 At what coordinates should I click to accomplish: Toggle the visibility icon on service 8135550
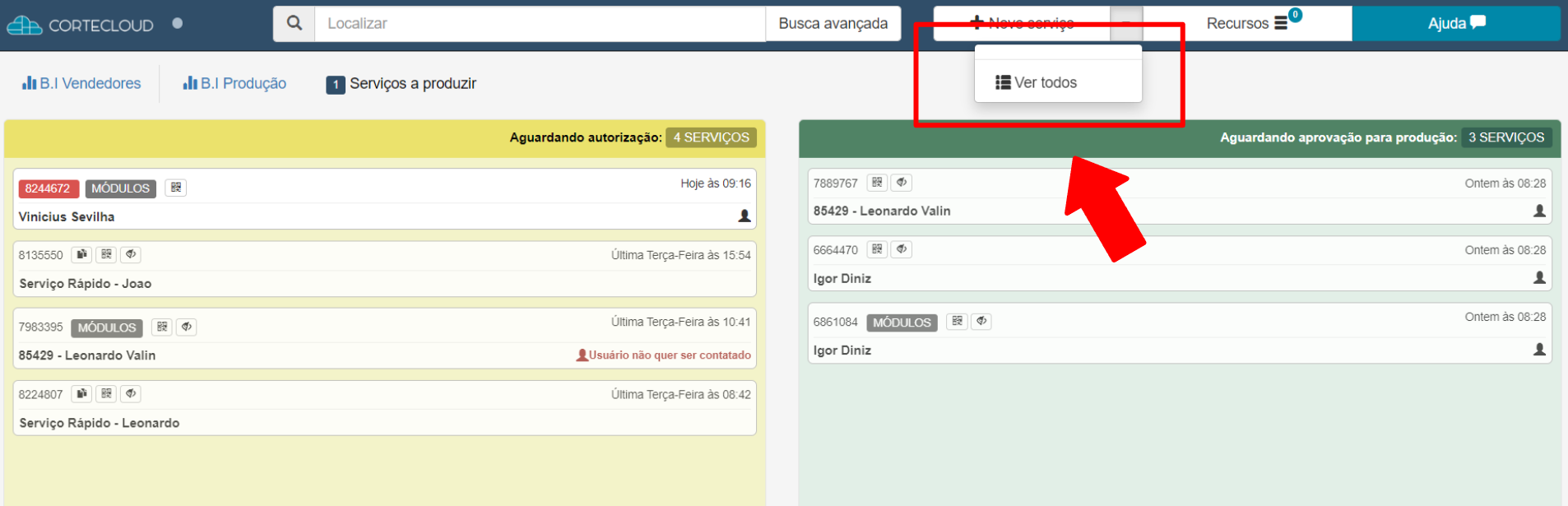(x=131, y=254)
